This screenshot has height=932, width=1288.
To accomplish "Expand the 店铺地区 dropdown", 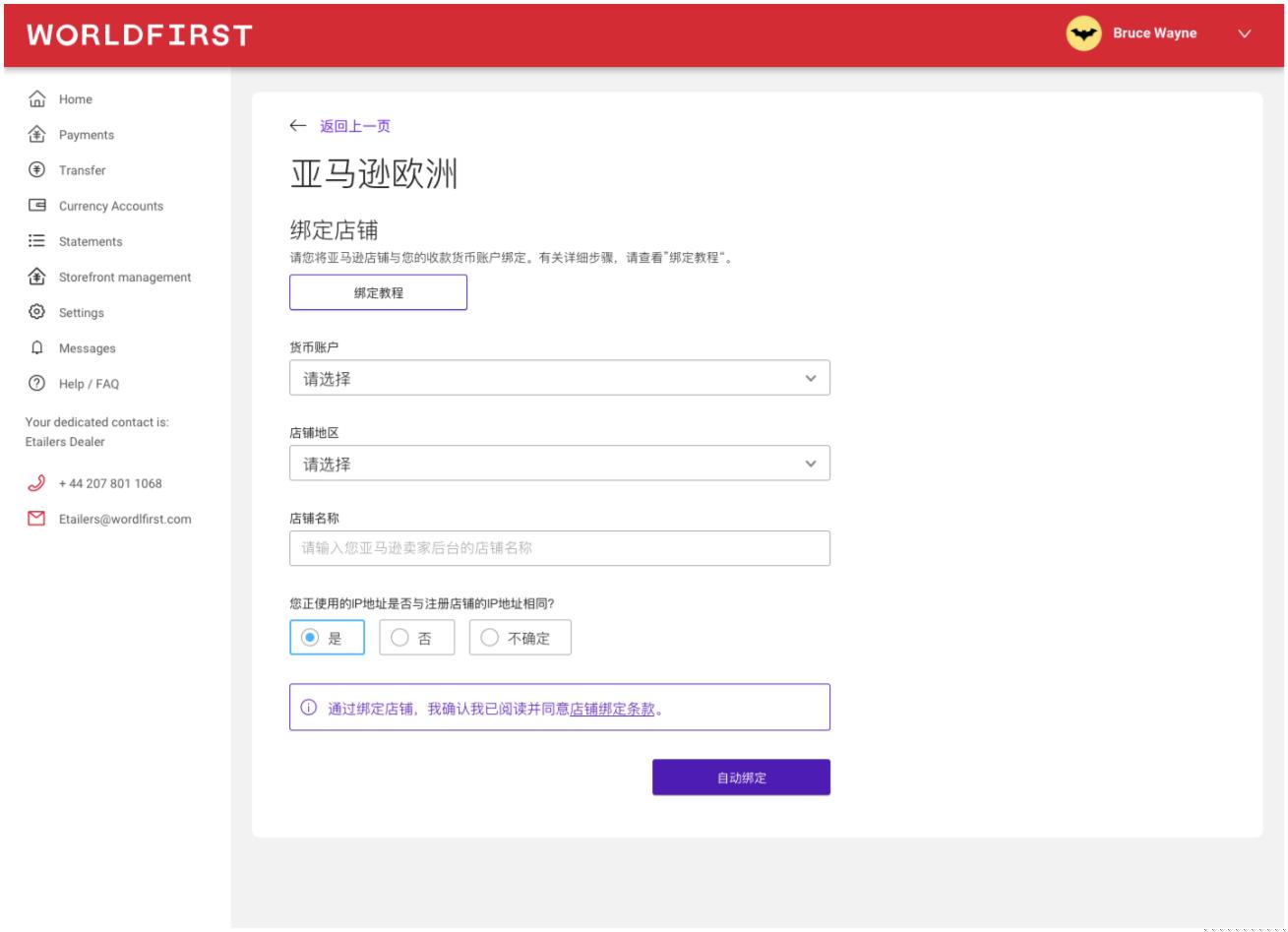I will tap(559, 464).
